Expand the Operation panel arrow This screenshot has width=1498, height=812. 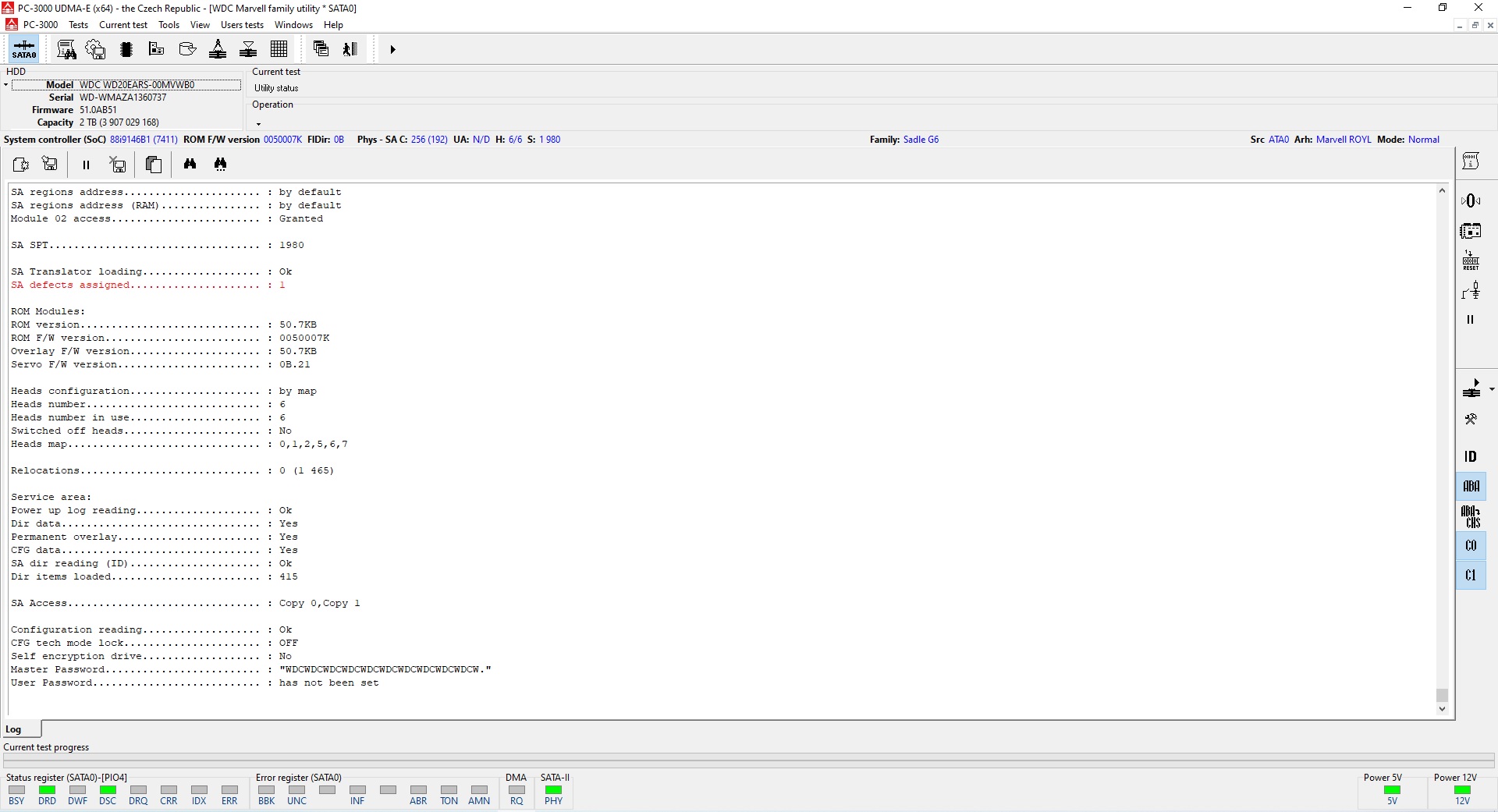(258, 124)
